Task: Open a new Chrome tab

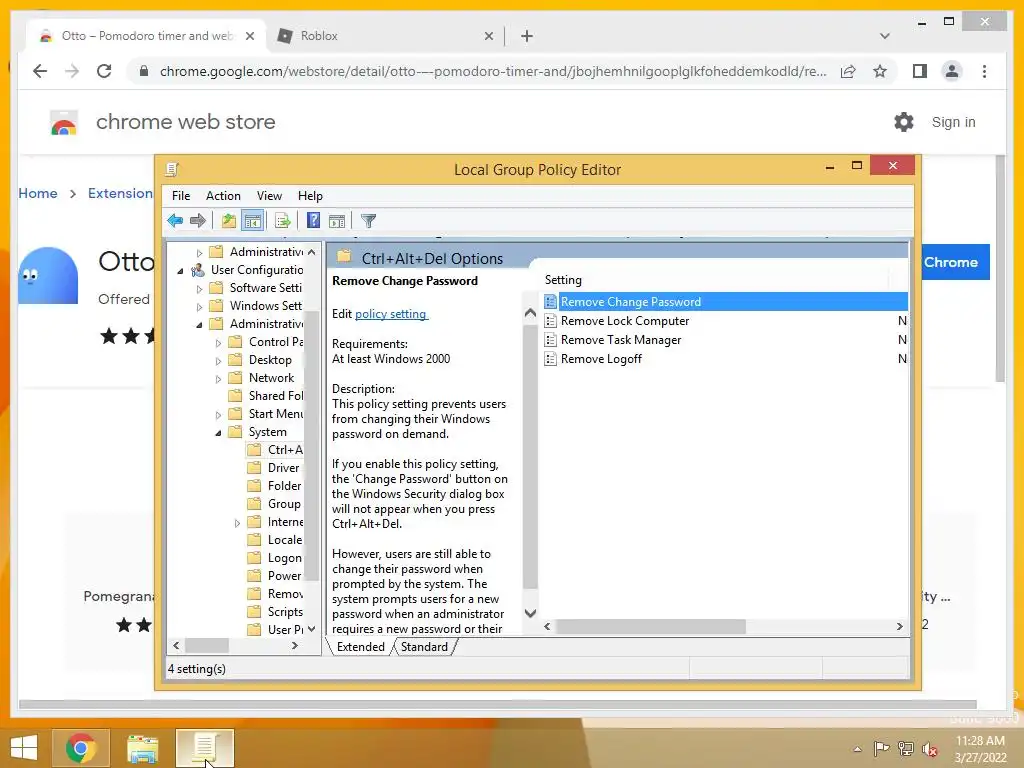Action: click(526, 36)
